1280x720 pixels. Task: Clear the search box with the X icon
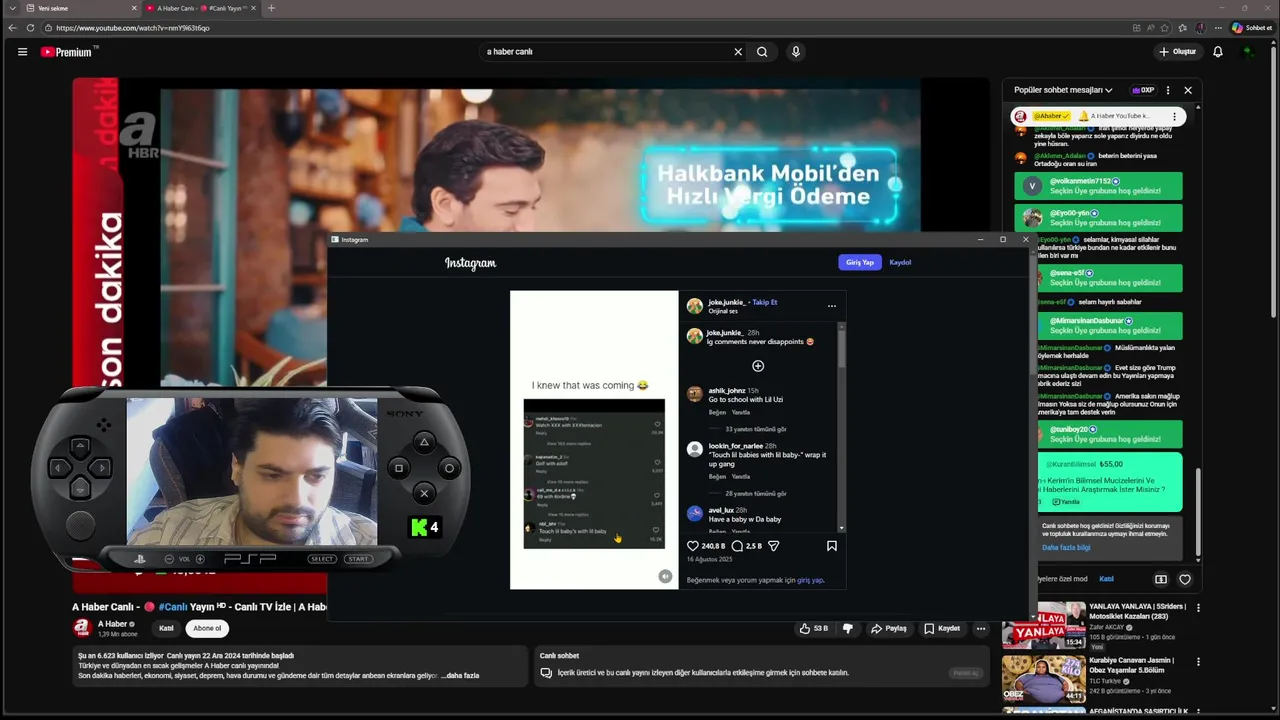[738, 52]
